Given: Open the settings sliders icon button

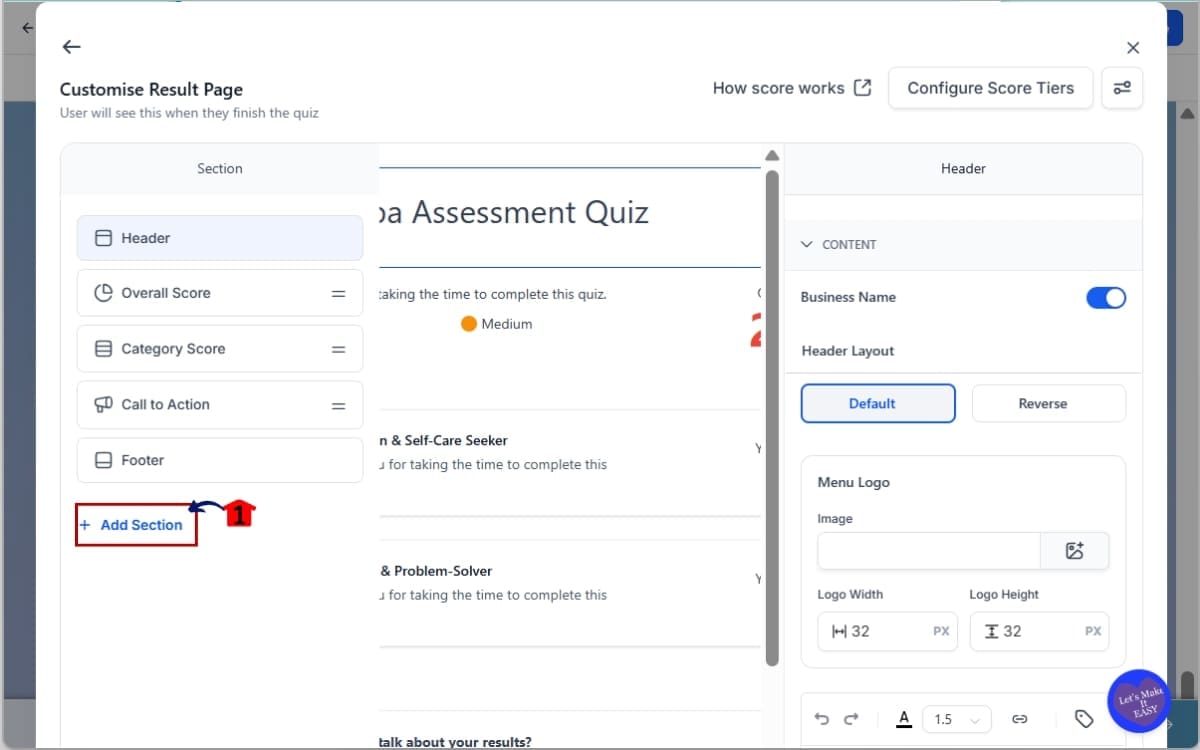Looking at the screenshot, I should coord(1122,88).
